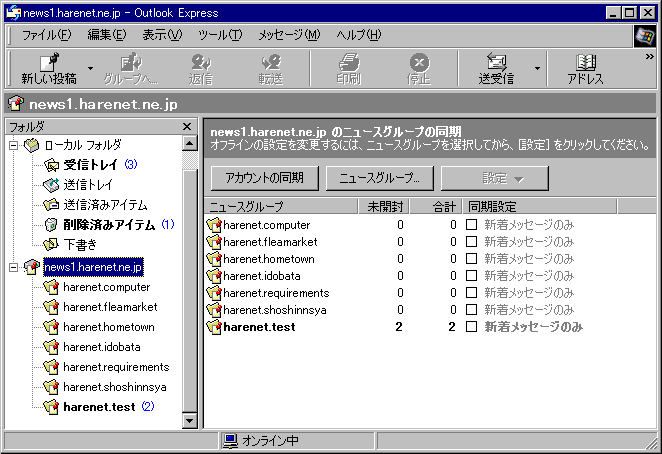
Task: Toggle sync checkbox for harenet.idobata
Action: pos(471,276)
